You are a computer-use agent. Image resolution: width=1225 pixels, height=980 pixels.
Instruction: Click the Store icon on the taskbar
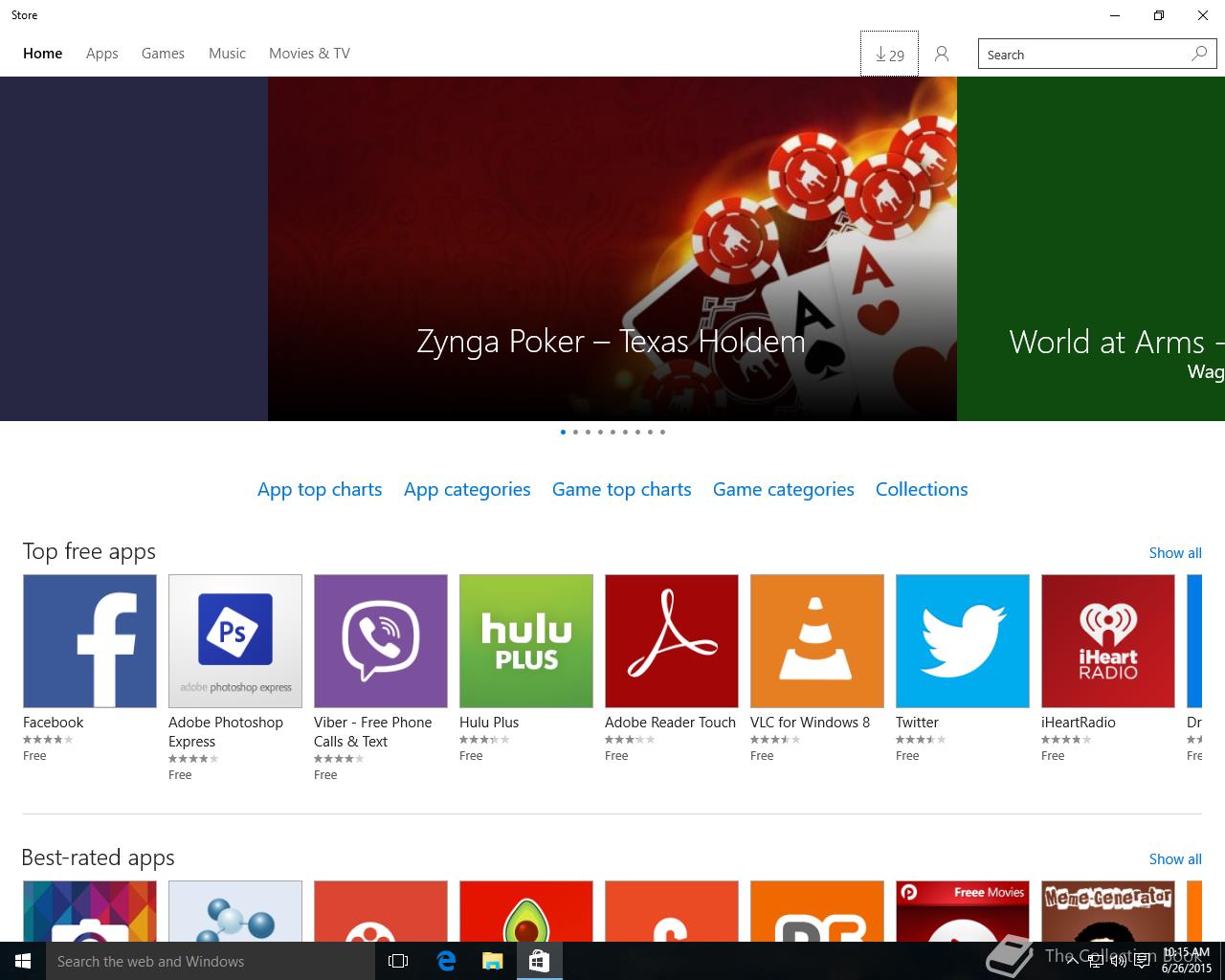click(539, 961)
